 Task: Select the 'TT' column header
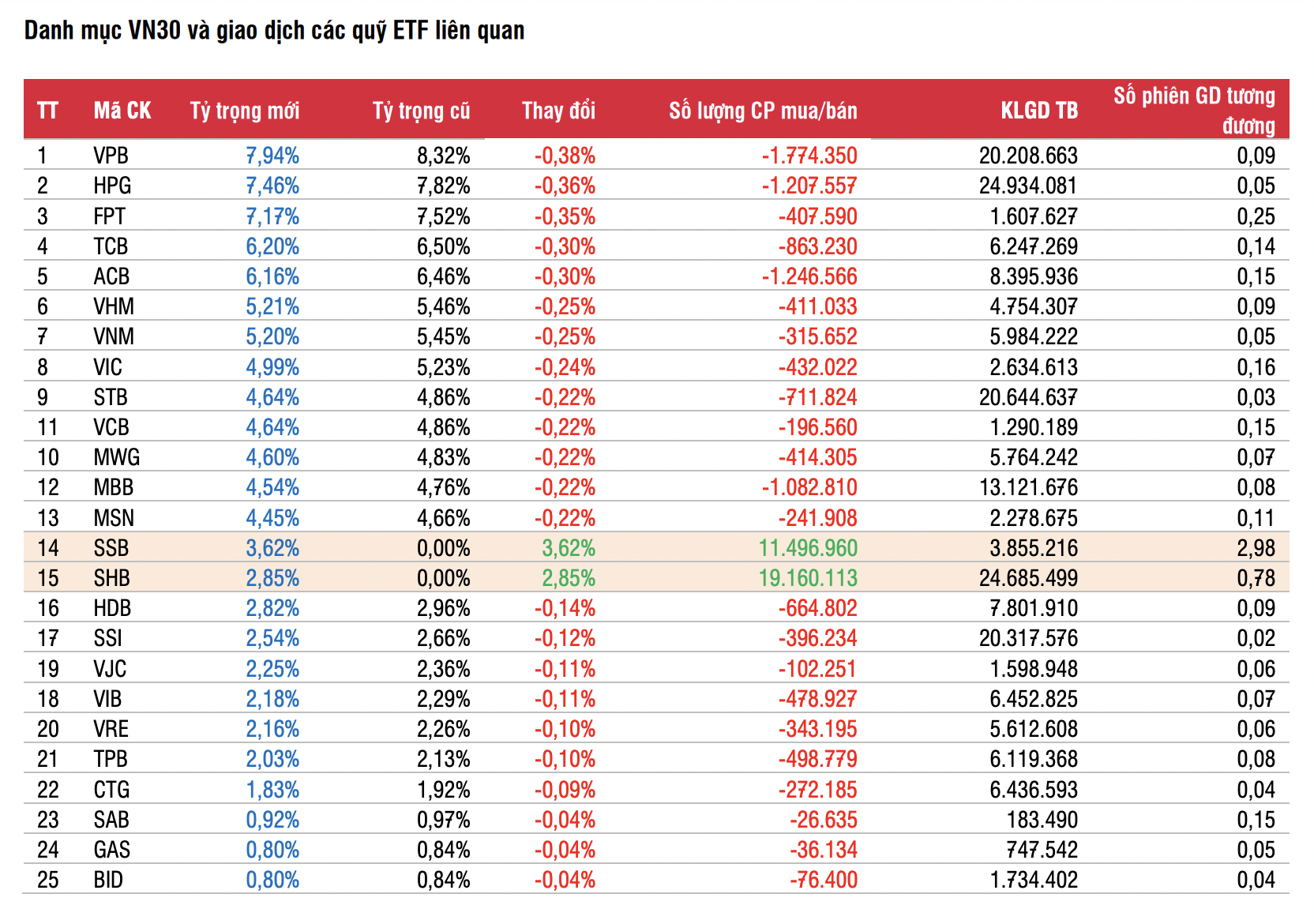47,111
